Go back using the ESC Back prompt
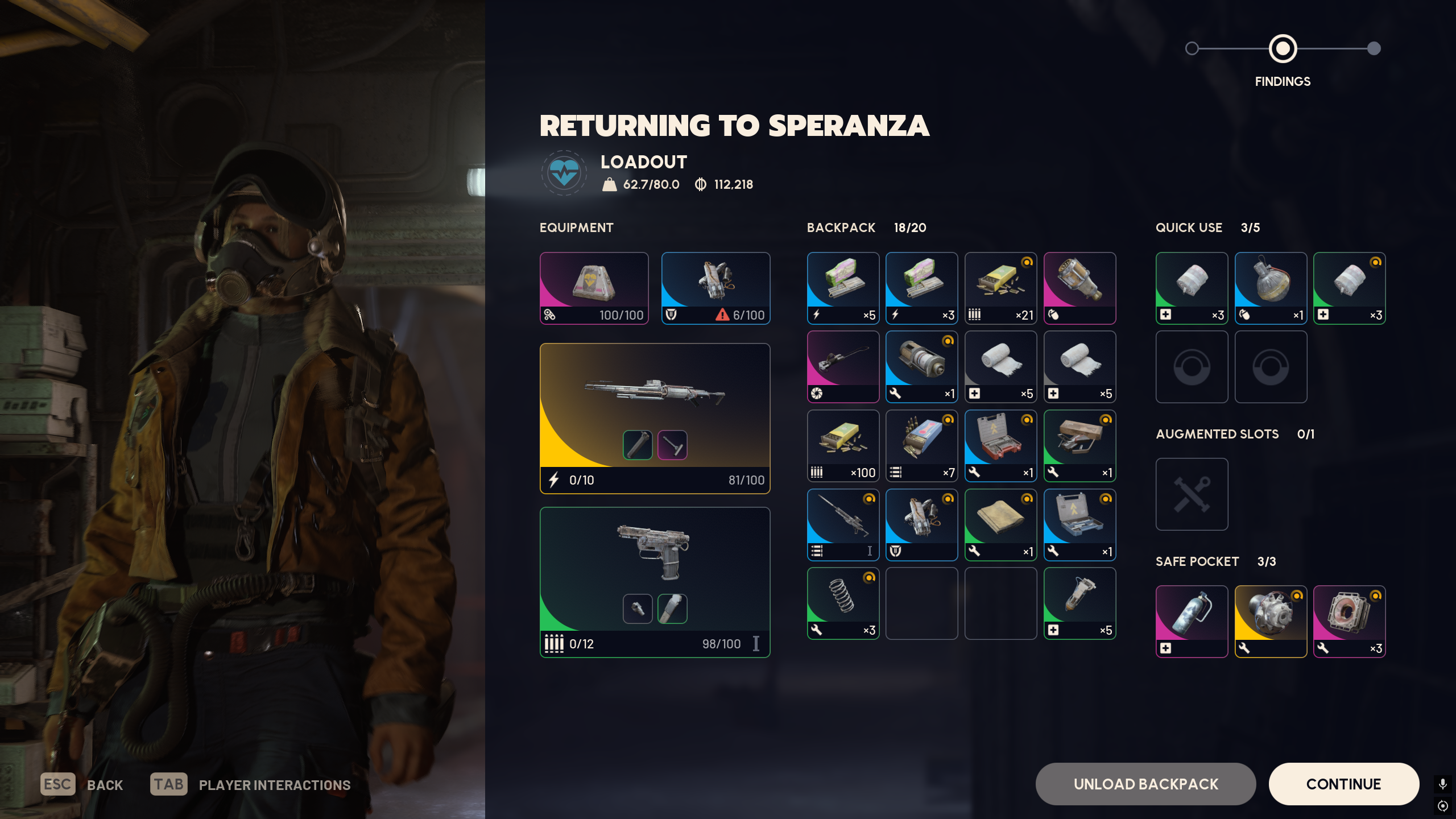1456x819 pixels. pyautogui.click(x=82, y=784)
